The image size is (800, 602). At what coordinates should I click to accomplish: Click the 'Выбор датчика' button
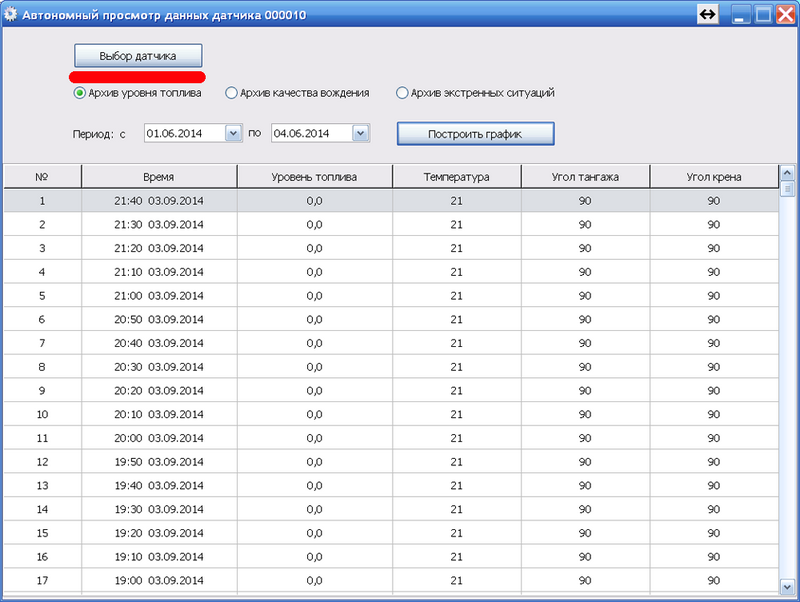(x=138, y=56)
